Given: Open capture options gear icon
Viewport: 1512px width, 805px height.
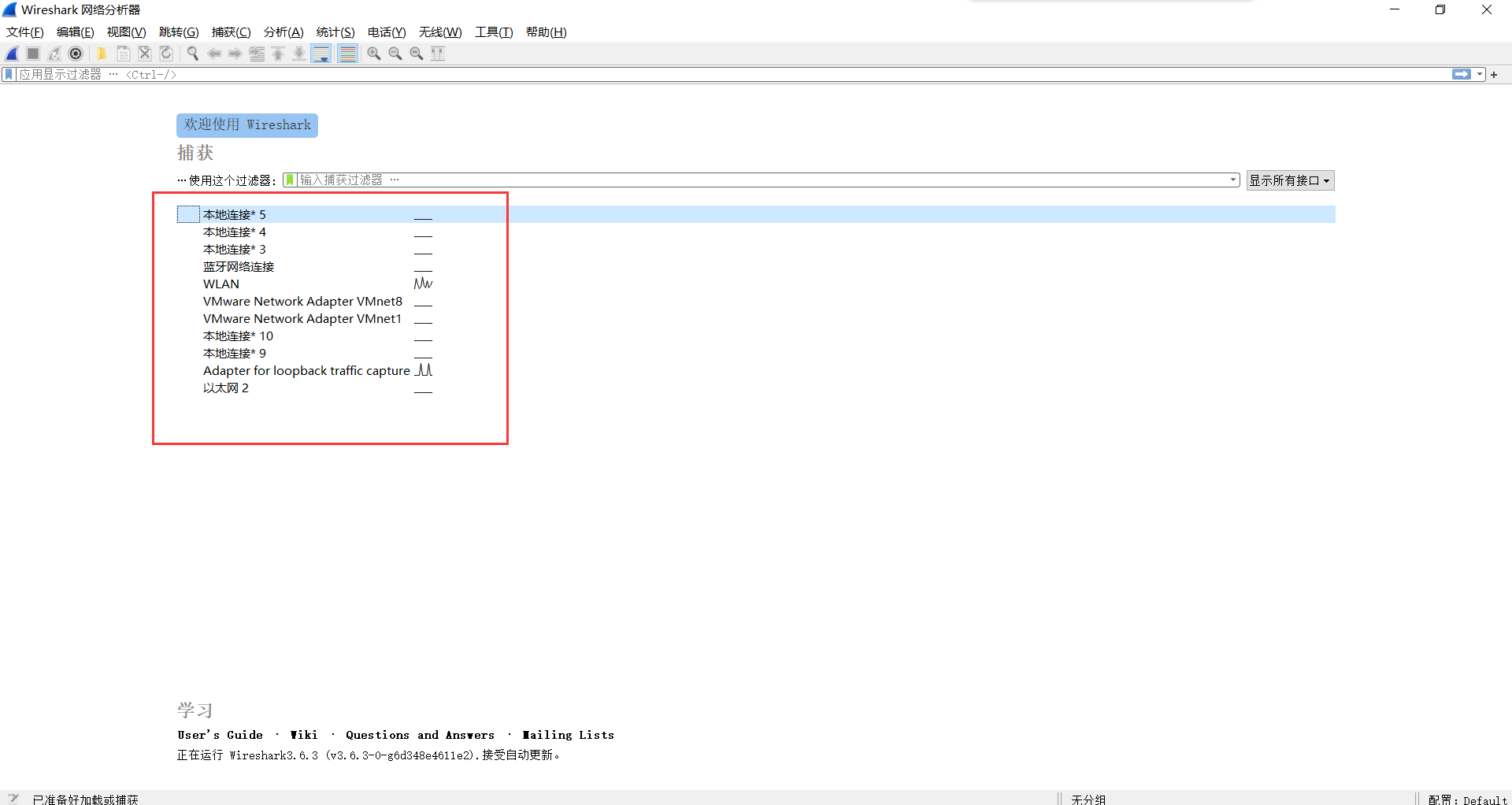Looking at the screenshot, I should pyautogui.click(x=76, y=54).
